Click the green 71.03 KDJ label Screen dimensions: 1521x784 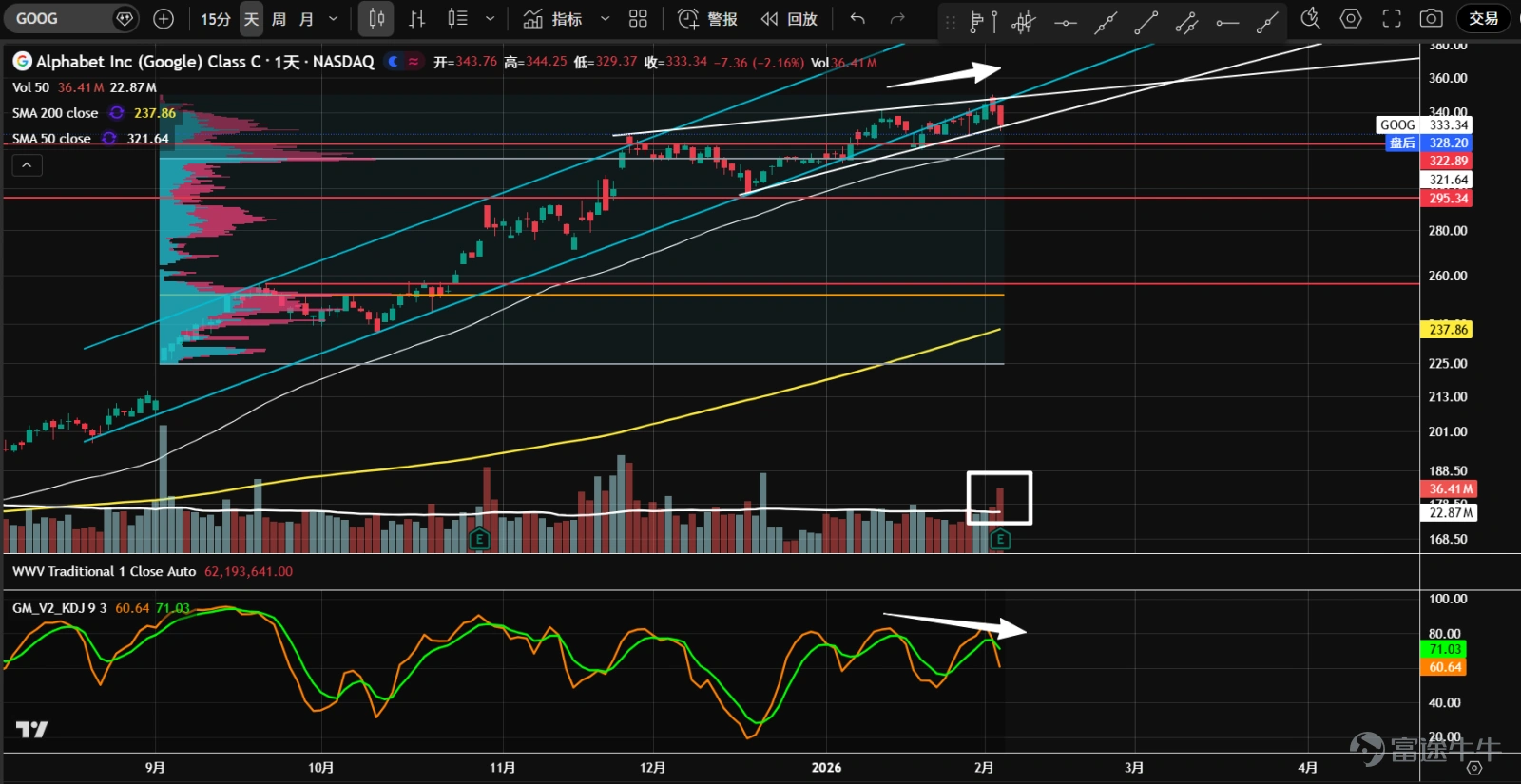click(x=1445, y=649)
